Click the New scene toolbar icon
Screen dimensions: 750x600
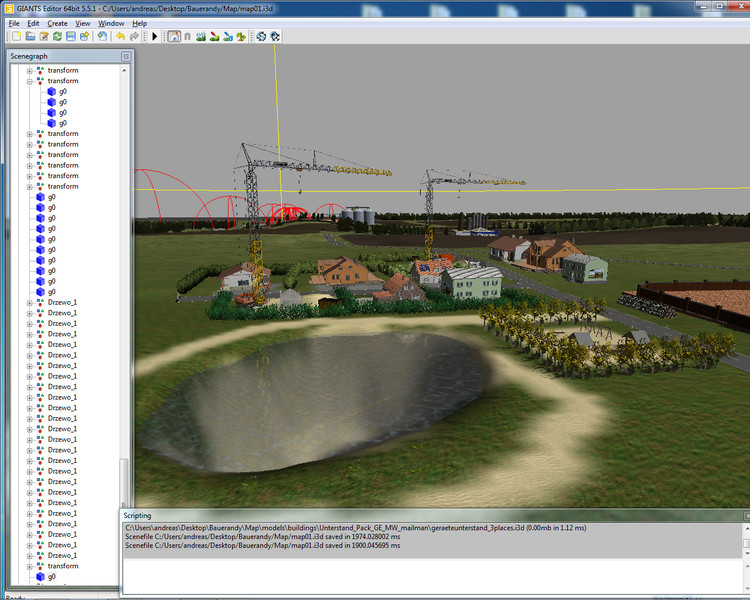click(x=17, y=36)
